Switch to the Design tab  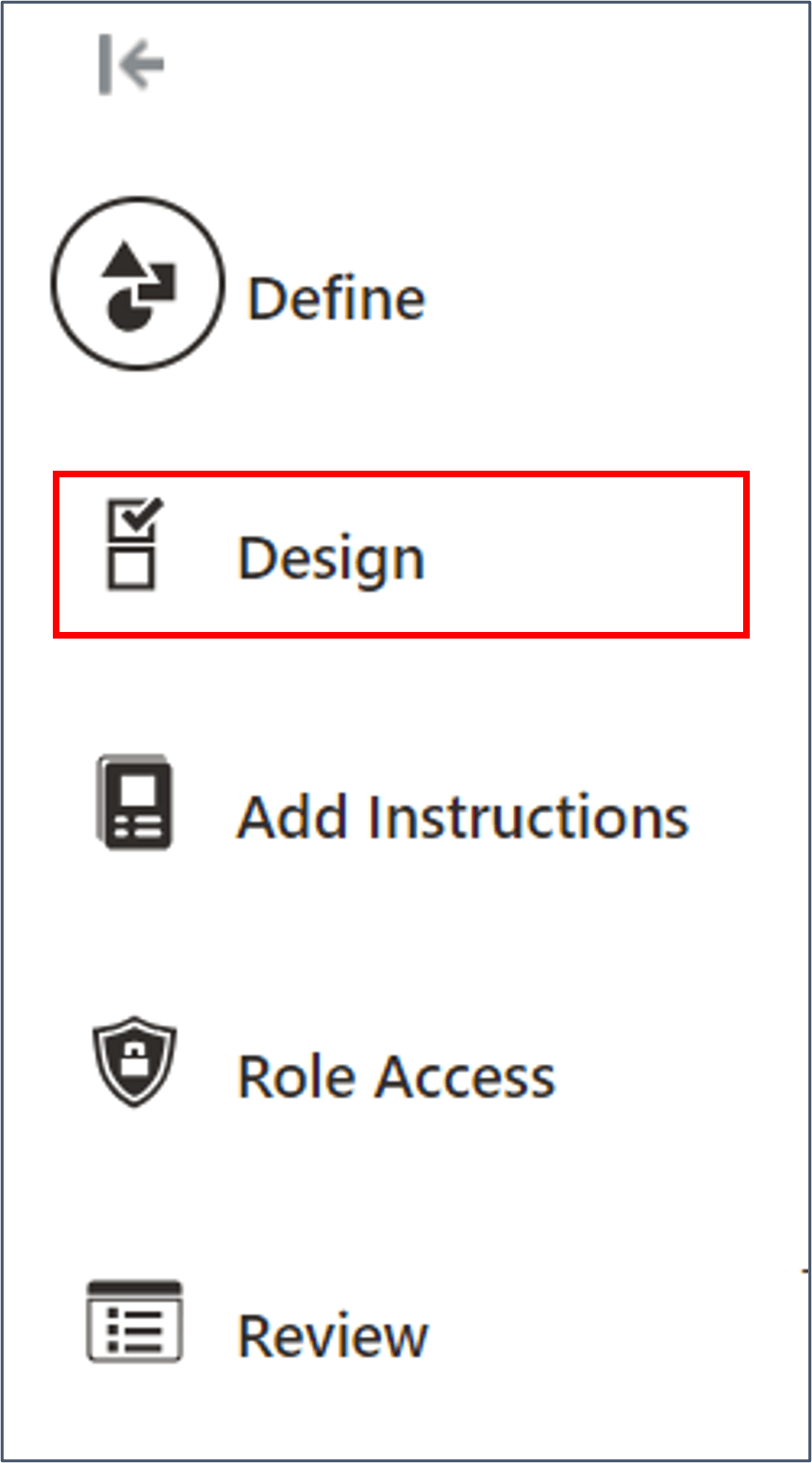(330, 556)
